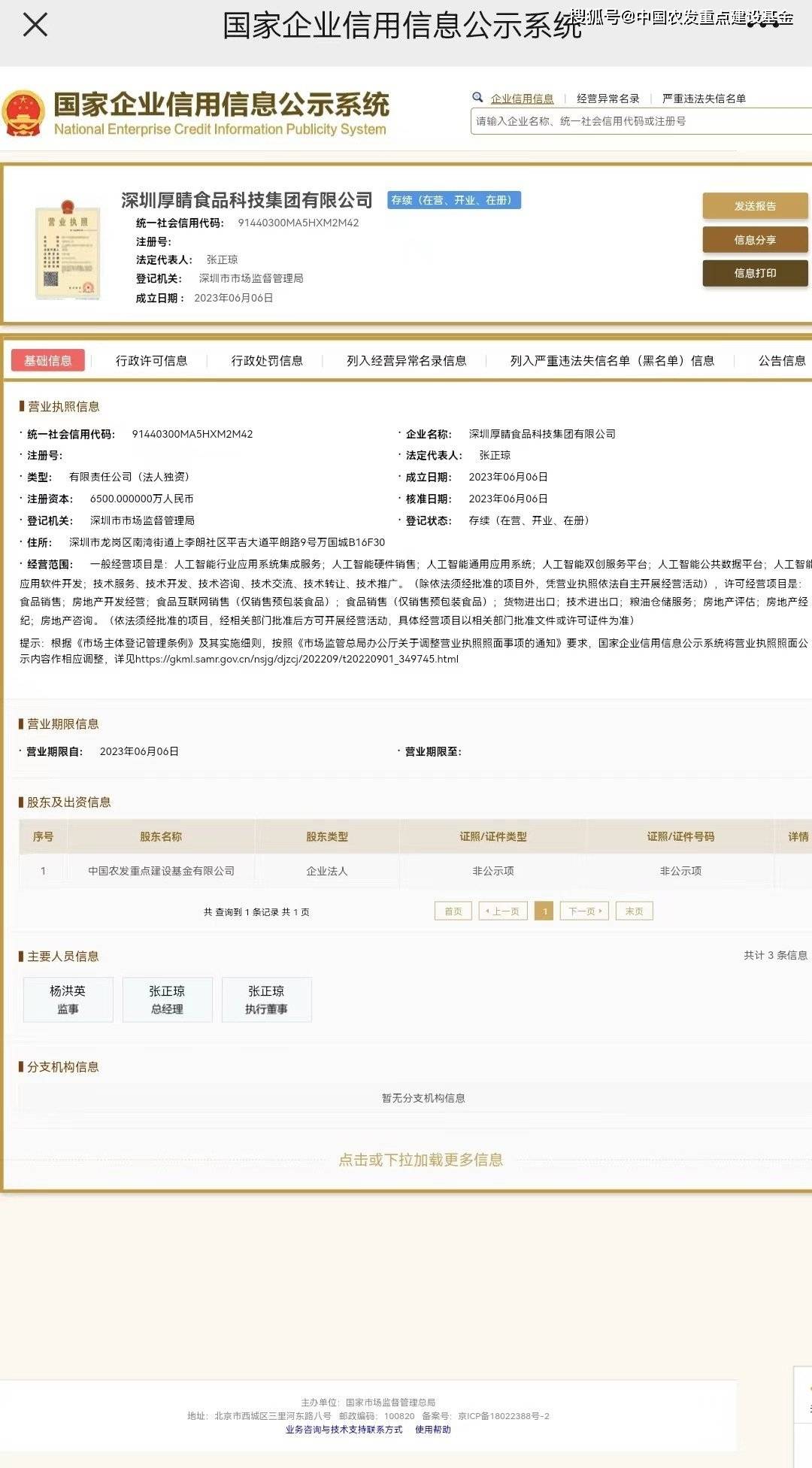812x1468 pixels.
Task: Open the 使用帮助 footer link
Action: [433, 1430]
